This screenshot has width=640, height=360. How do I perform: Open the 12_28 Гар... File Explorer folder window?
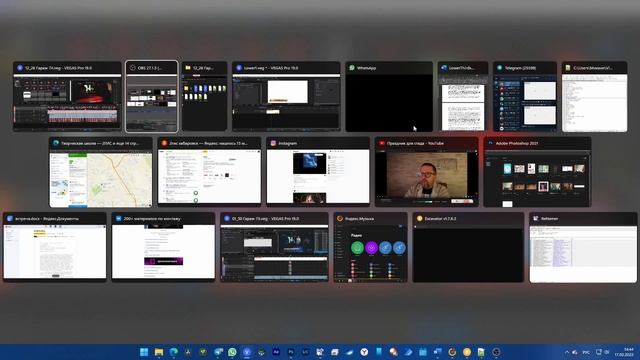point(204,96)
